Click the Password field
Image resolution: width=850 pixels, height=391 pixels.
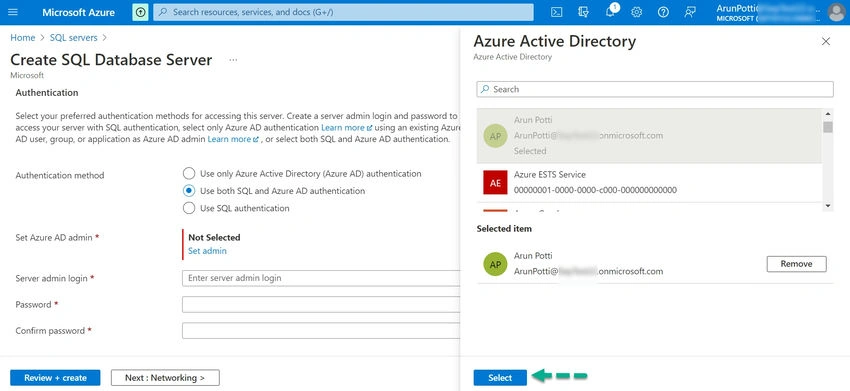(321, 305)
